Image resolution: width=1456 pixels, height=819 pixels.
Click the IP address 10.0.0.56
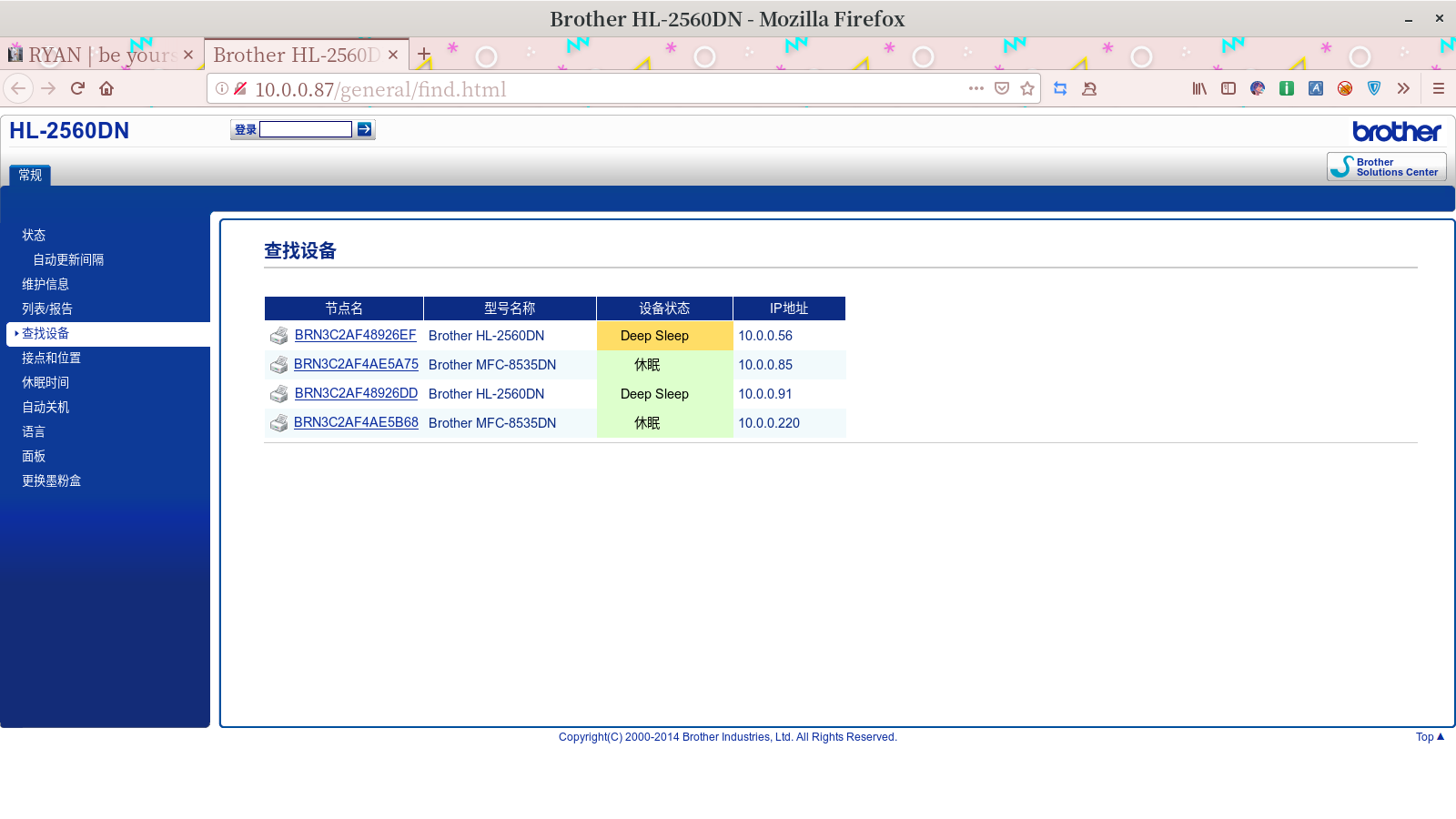(x=765, y=336)
